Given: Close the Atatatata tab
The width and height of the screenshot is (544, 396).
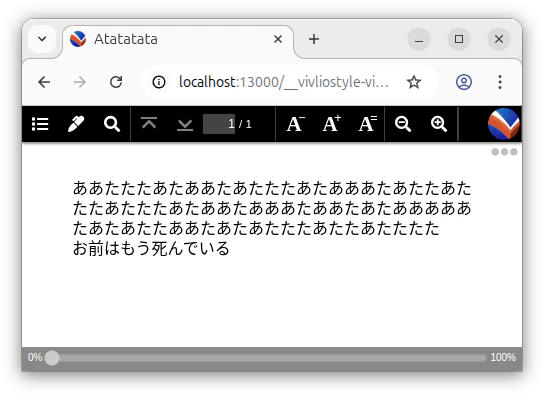Looking at the screenshot, I should [278, 39].
